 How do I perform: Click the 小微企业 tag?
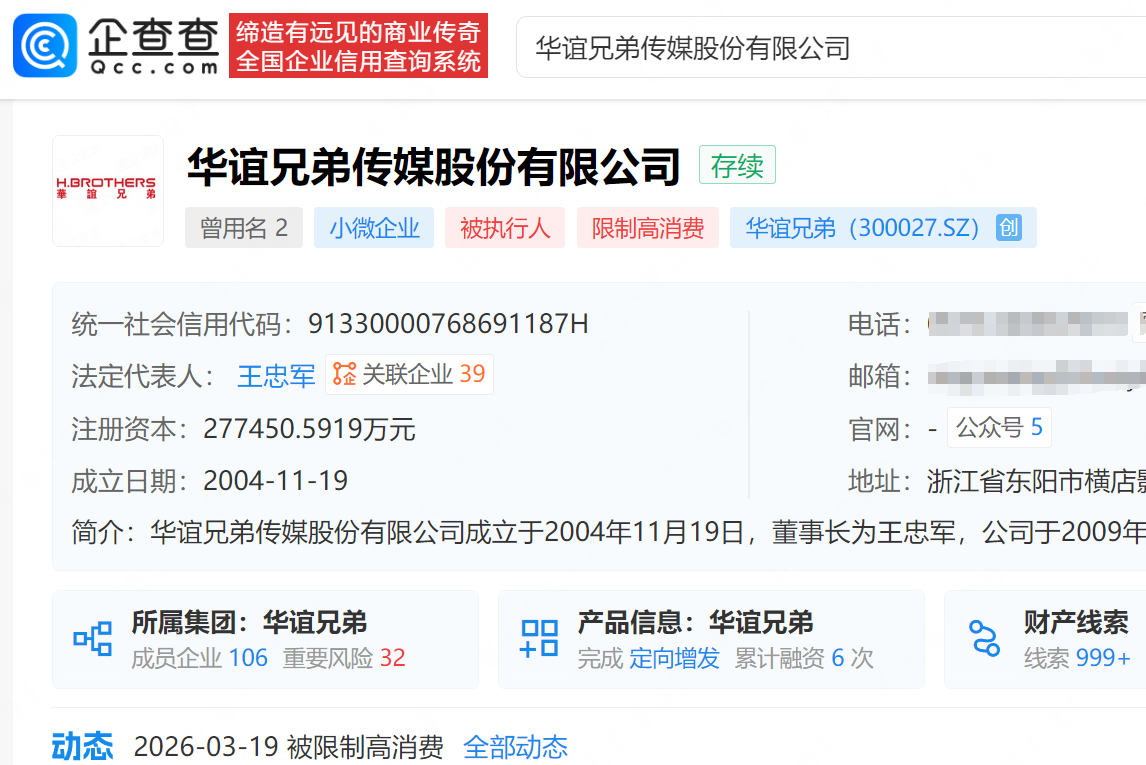coord(374,228)
